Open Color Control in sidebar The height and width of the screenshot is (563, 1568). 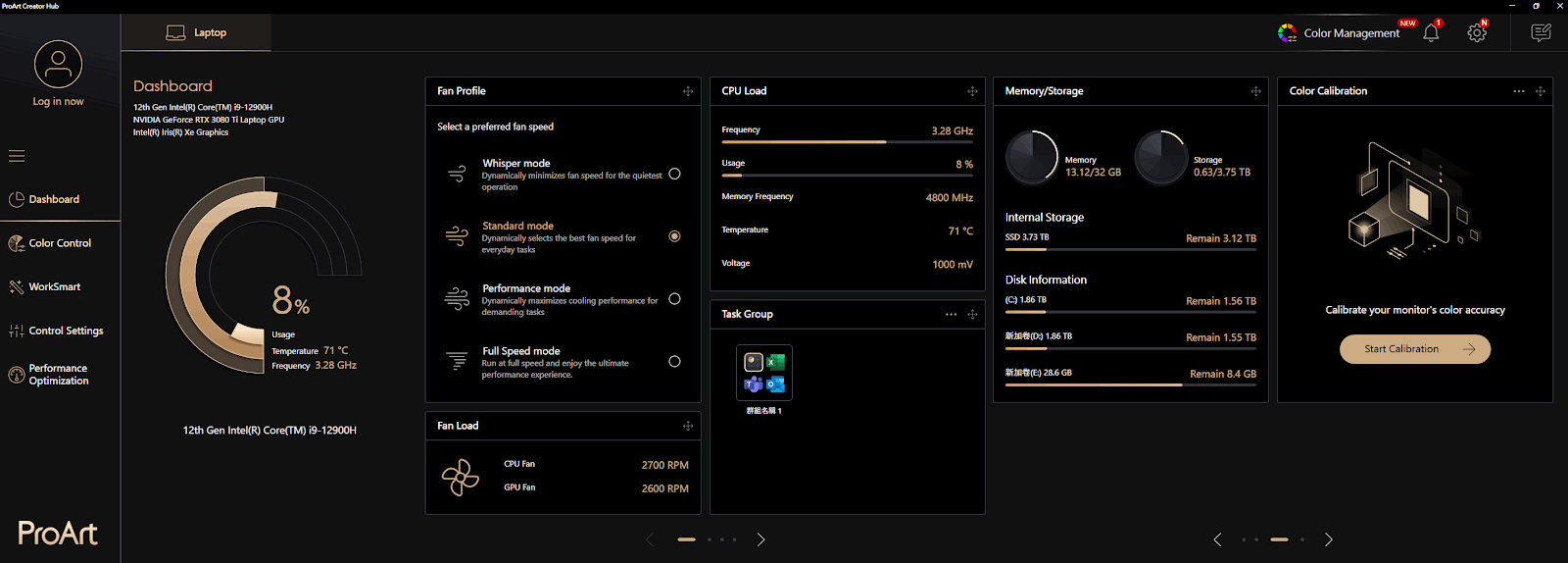pyautogui.click(x=60, y=243)
